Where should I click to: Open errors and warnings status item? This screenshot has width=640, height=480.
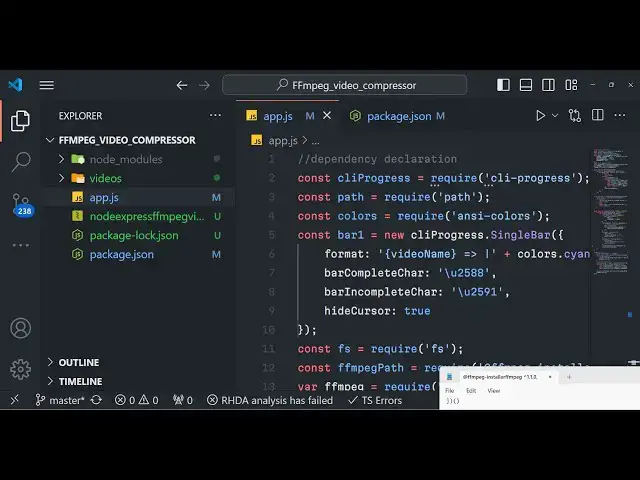pos(136,400)
